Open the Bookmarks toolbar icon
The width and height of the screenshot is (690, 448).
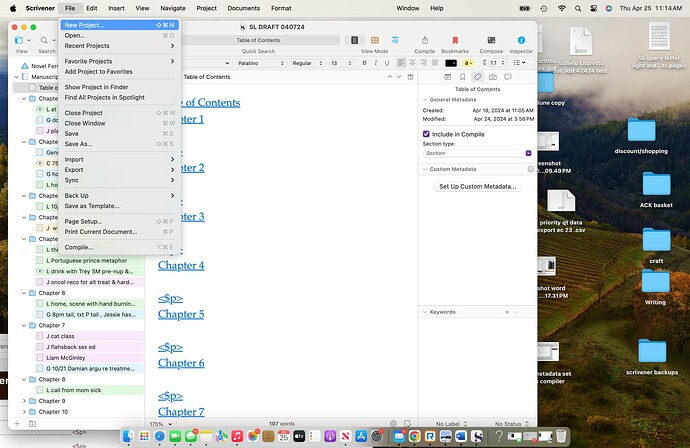(455, 40)
